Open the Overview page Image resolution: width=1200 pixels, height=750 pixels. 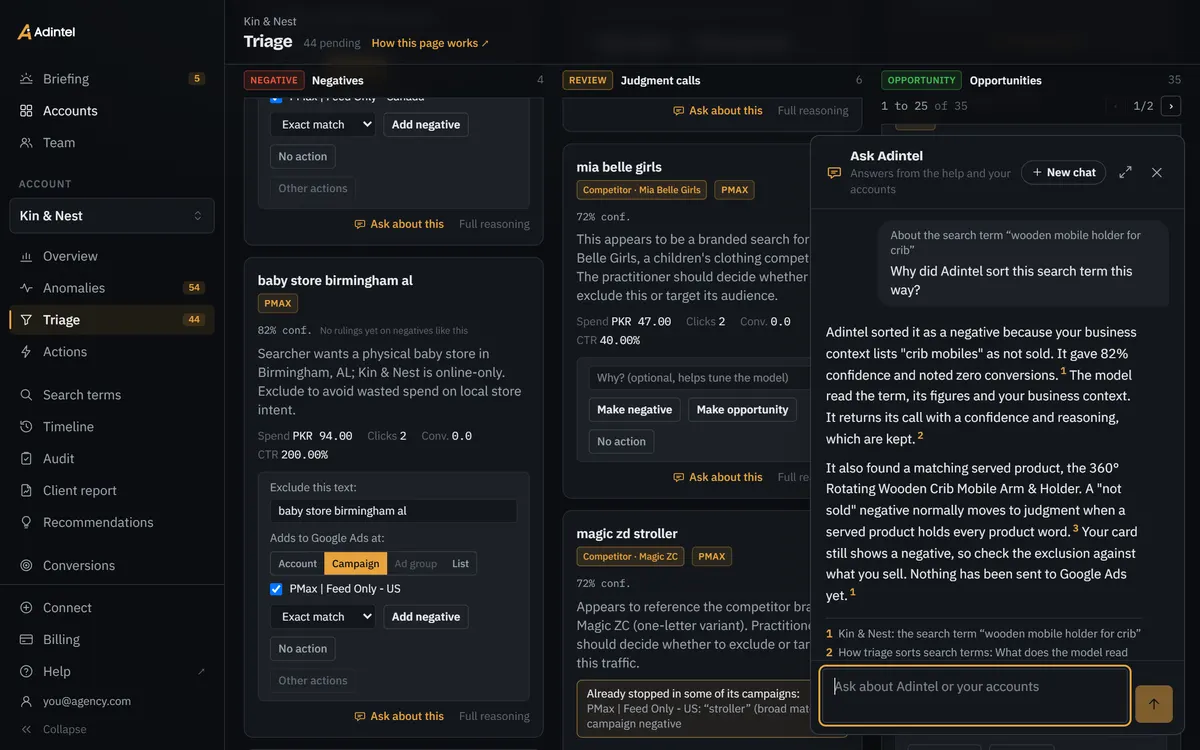point(112,256)
